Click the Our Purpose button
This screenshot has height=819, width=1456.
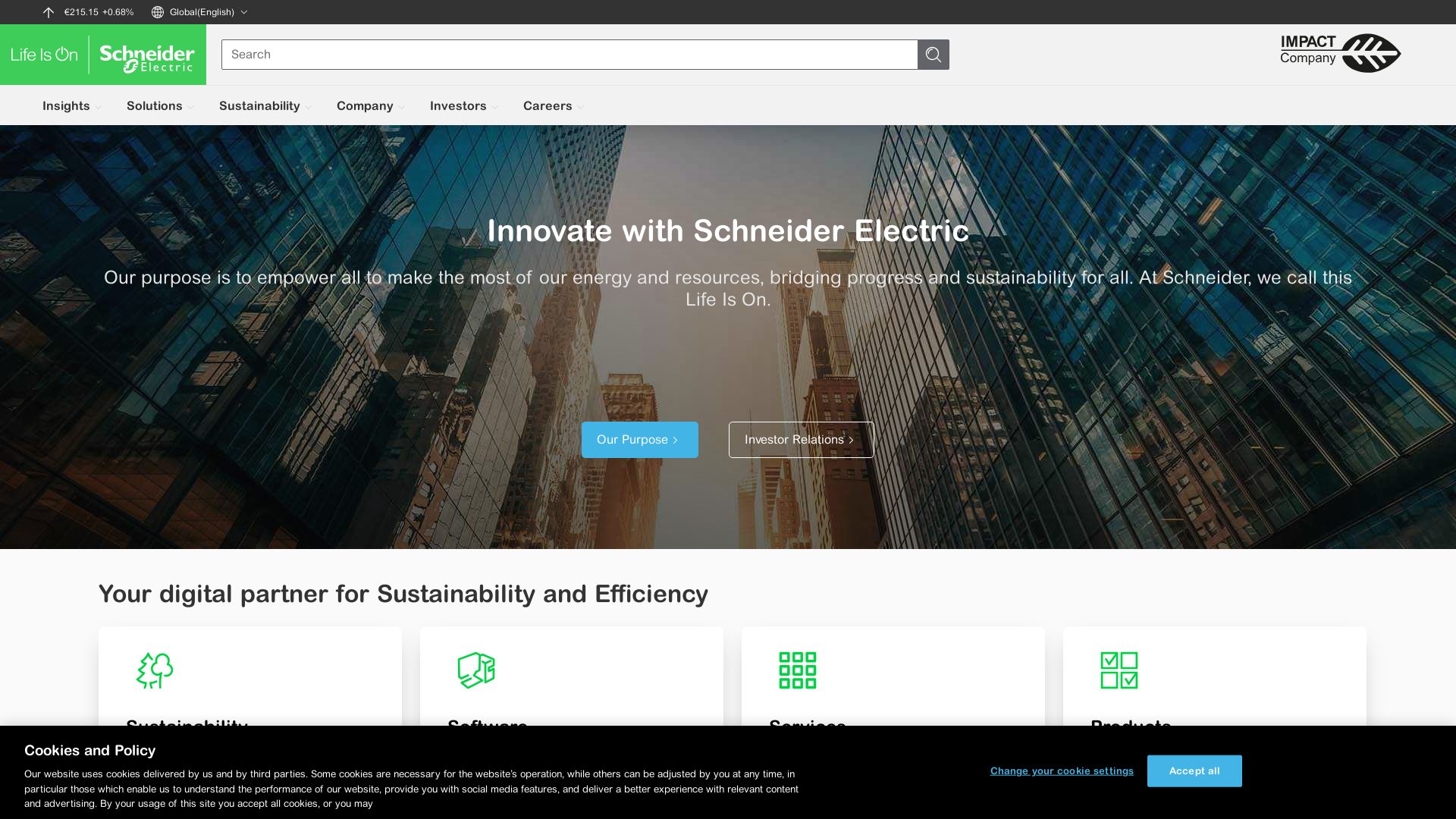click(639, 439)
